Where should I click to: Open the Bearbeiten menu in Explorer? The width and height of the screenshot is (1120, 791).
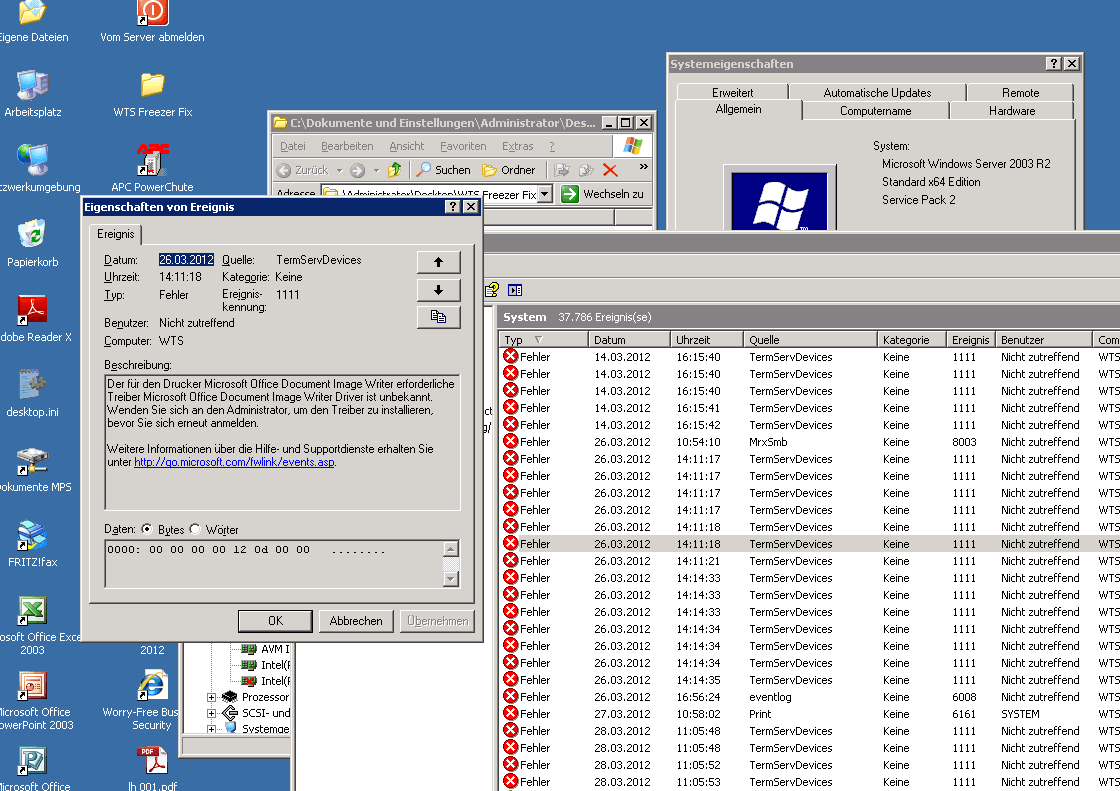(x=347, y=146)
